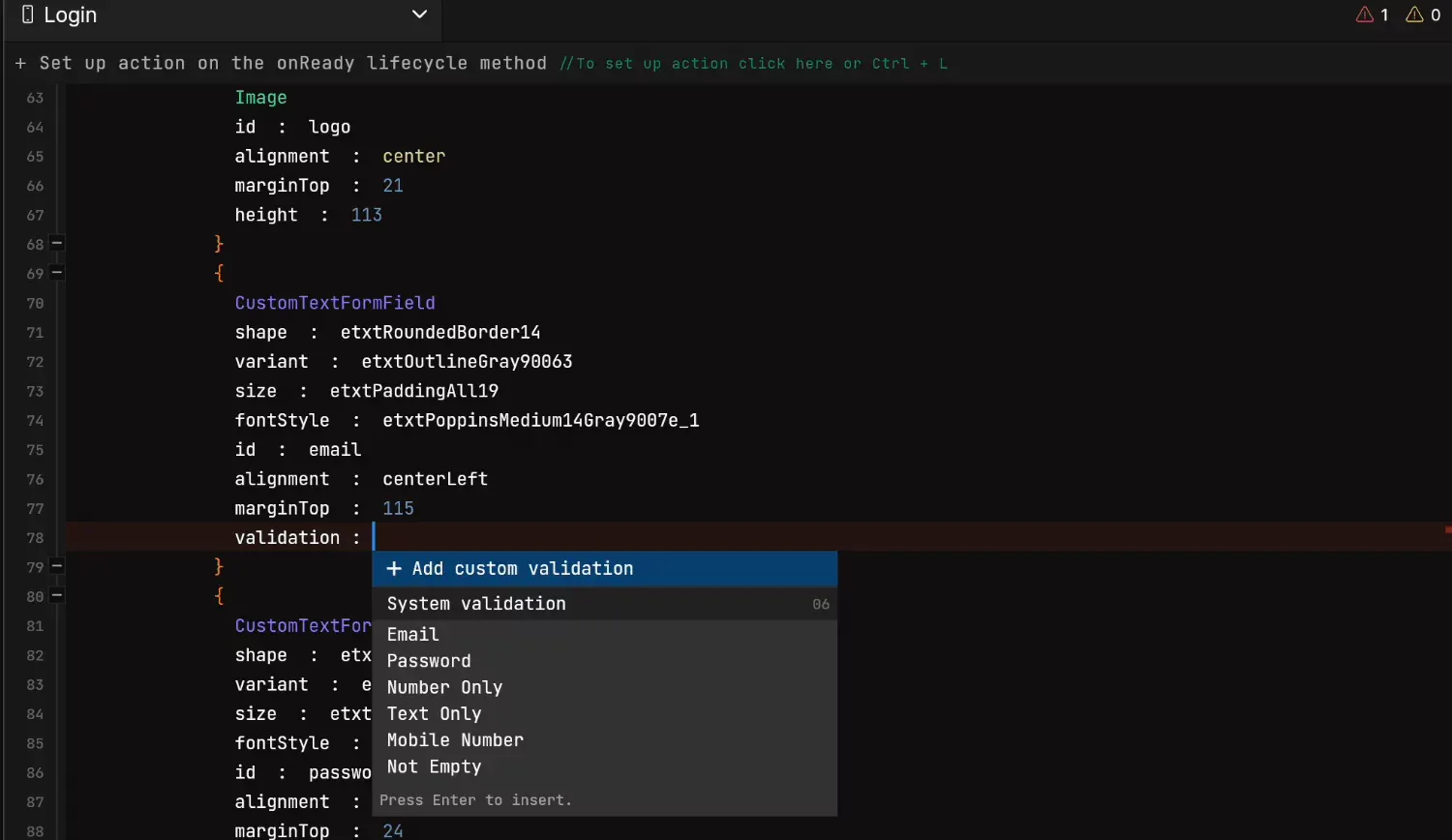1452x840 pixels.
Task: Select Mobile Number validation
Action: coord(455,740)
